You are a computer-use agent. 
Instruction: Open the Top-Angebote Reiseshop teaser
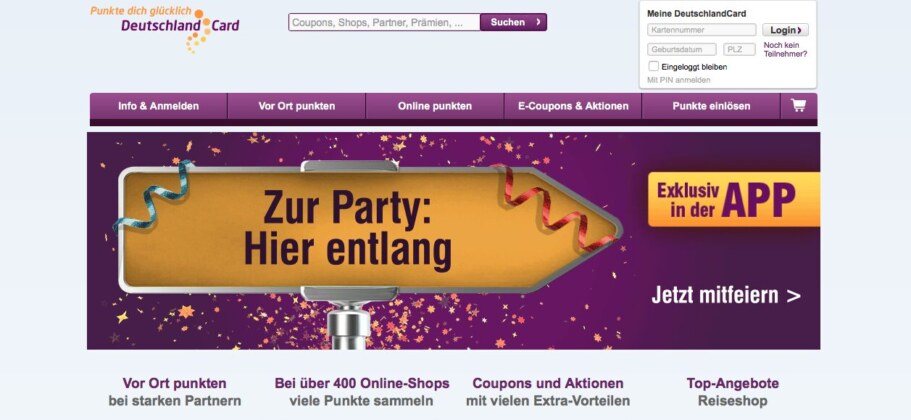732,392
